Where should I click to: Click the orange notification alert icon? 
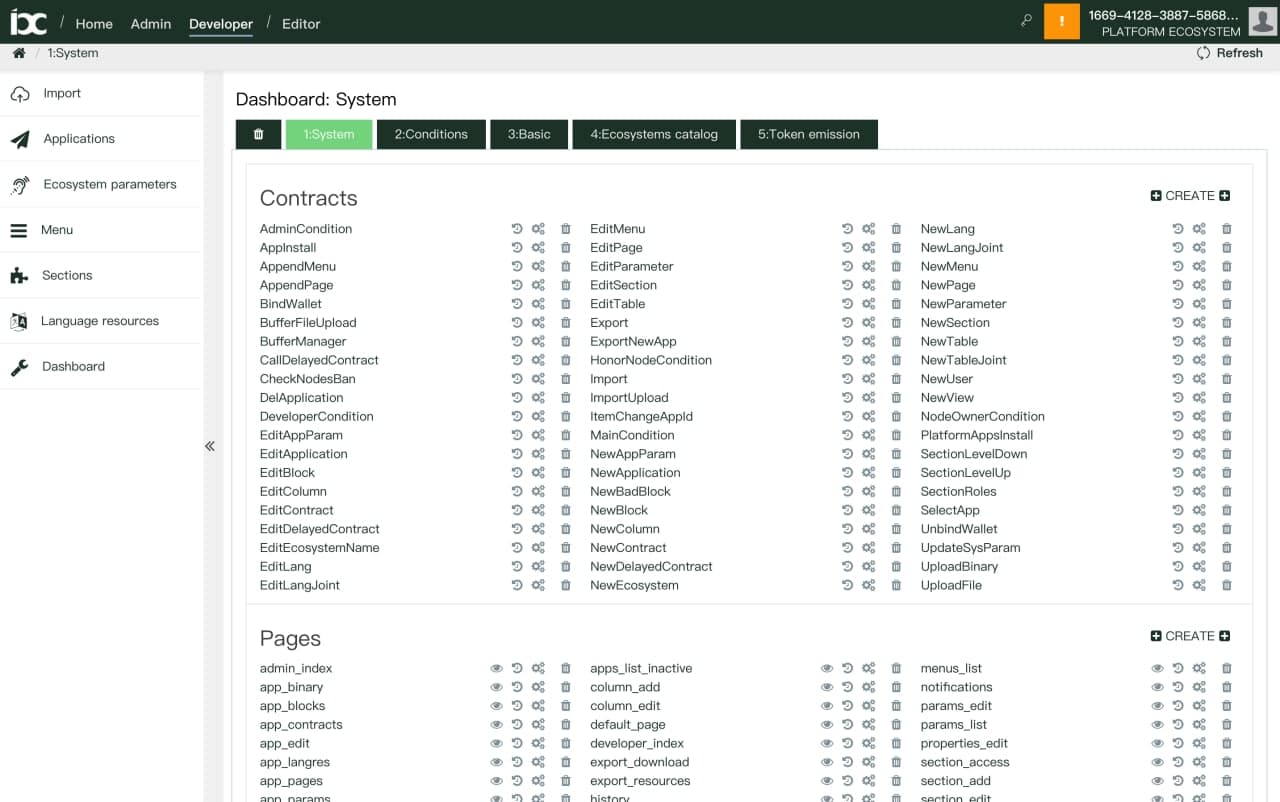click(x=1061, y=22)
